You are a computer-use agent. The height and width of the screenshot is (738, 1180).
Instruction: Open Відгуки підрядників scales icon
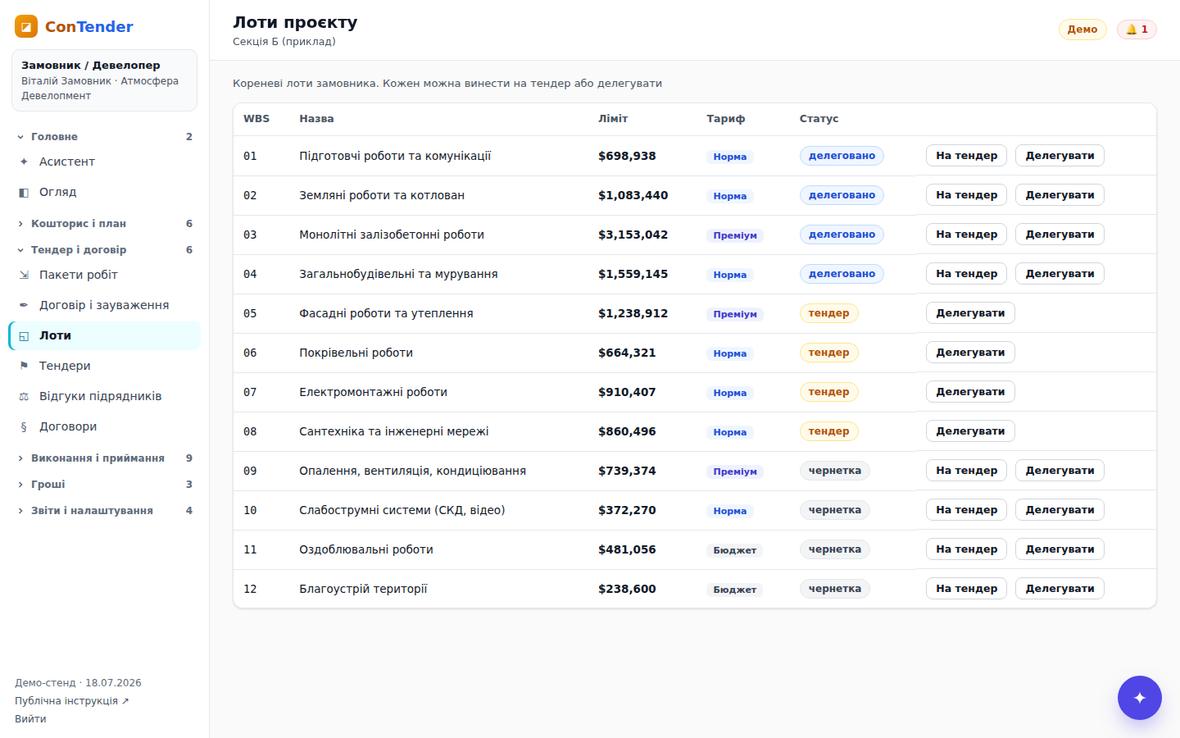pos(24,396)
